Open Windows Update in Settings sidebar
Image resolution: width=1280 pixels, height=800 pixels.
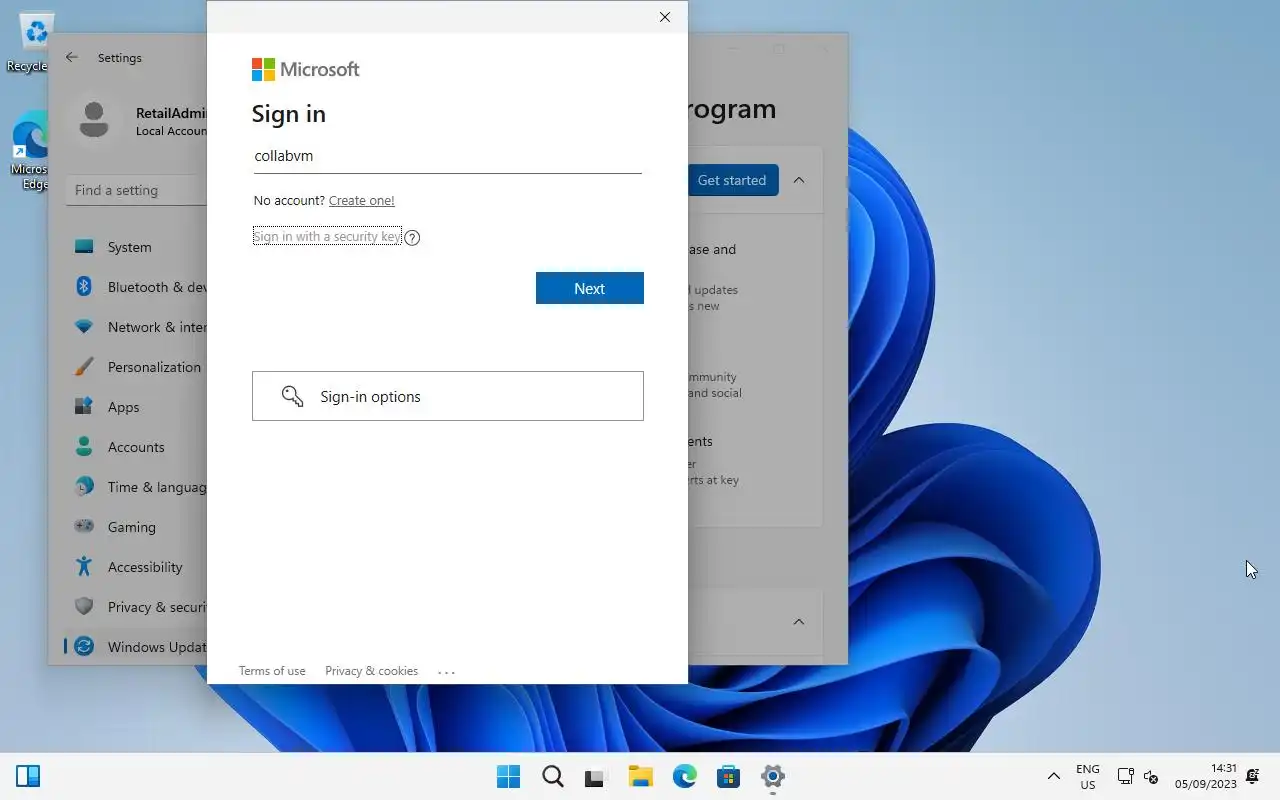pos(137,647)
